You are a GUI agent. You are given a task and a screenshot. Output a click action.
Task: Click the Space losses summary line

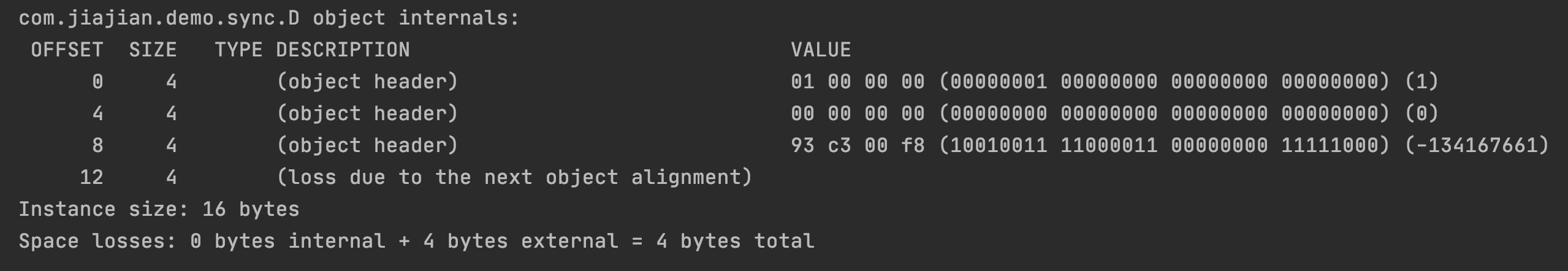(416, 242)
